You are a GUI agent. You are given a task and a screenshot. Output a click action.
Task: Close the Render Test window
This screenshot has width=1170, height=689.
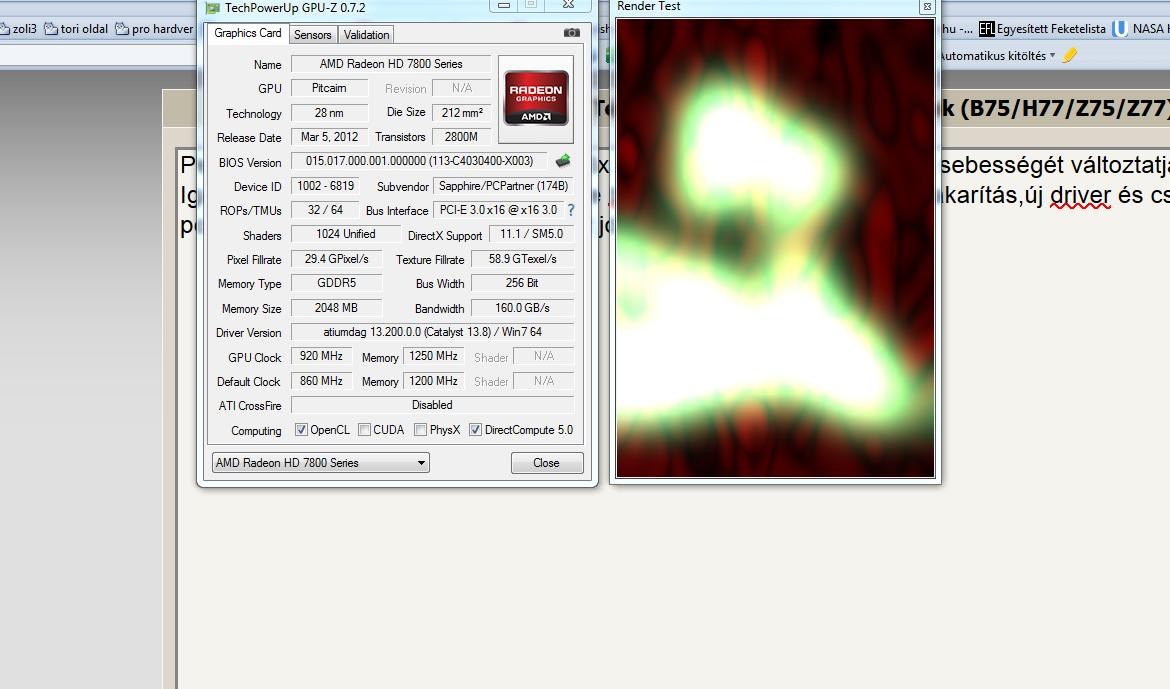(x=927, y=7)
